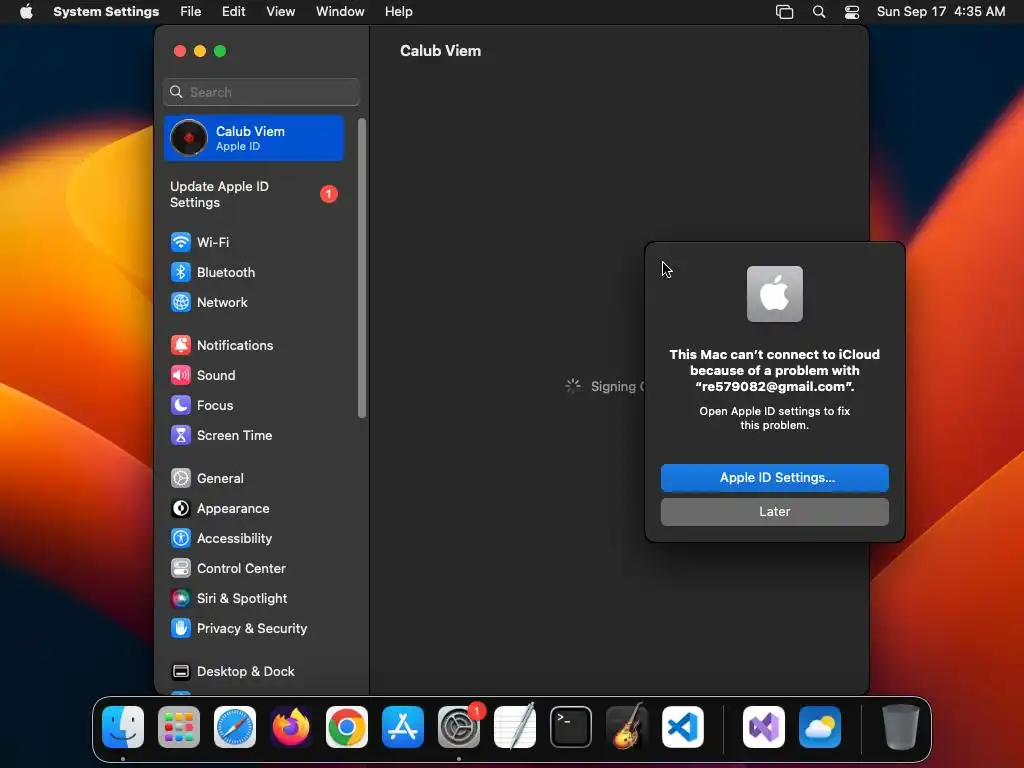This screenshot has height=768, width=1024.
Task: Launch Google Chrome from the Dock
Action: tap(347, 727)
